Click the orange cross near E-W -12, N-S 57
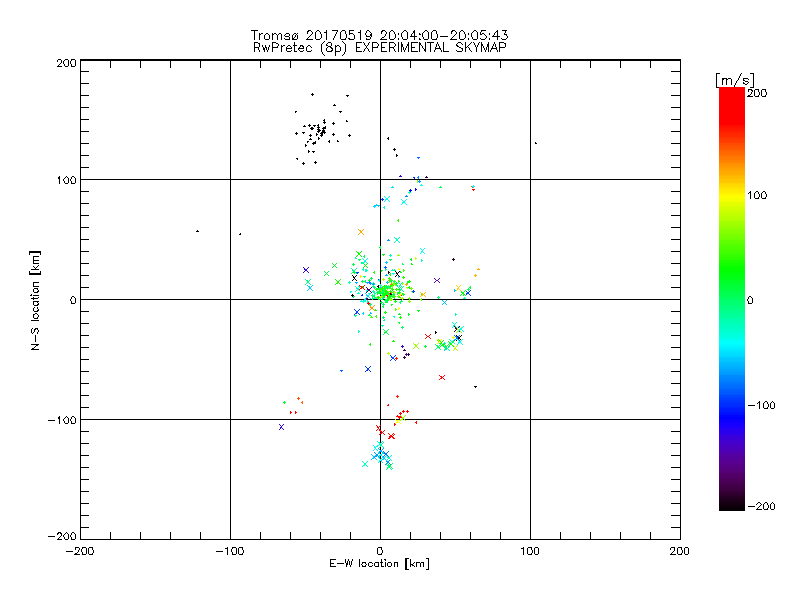Image resolution: width=800 pixels, height=600 pixels. 361,232
